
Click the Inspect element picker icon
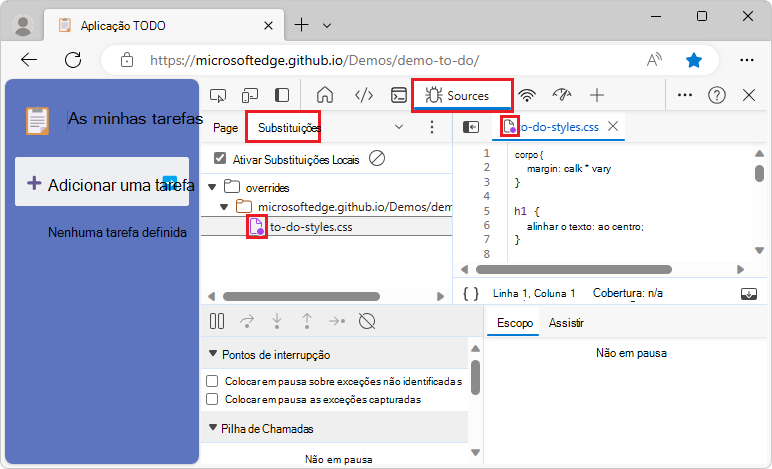(x=217, y=95)
